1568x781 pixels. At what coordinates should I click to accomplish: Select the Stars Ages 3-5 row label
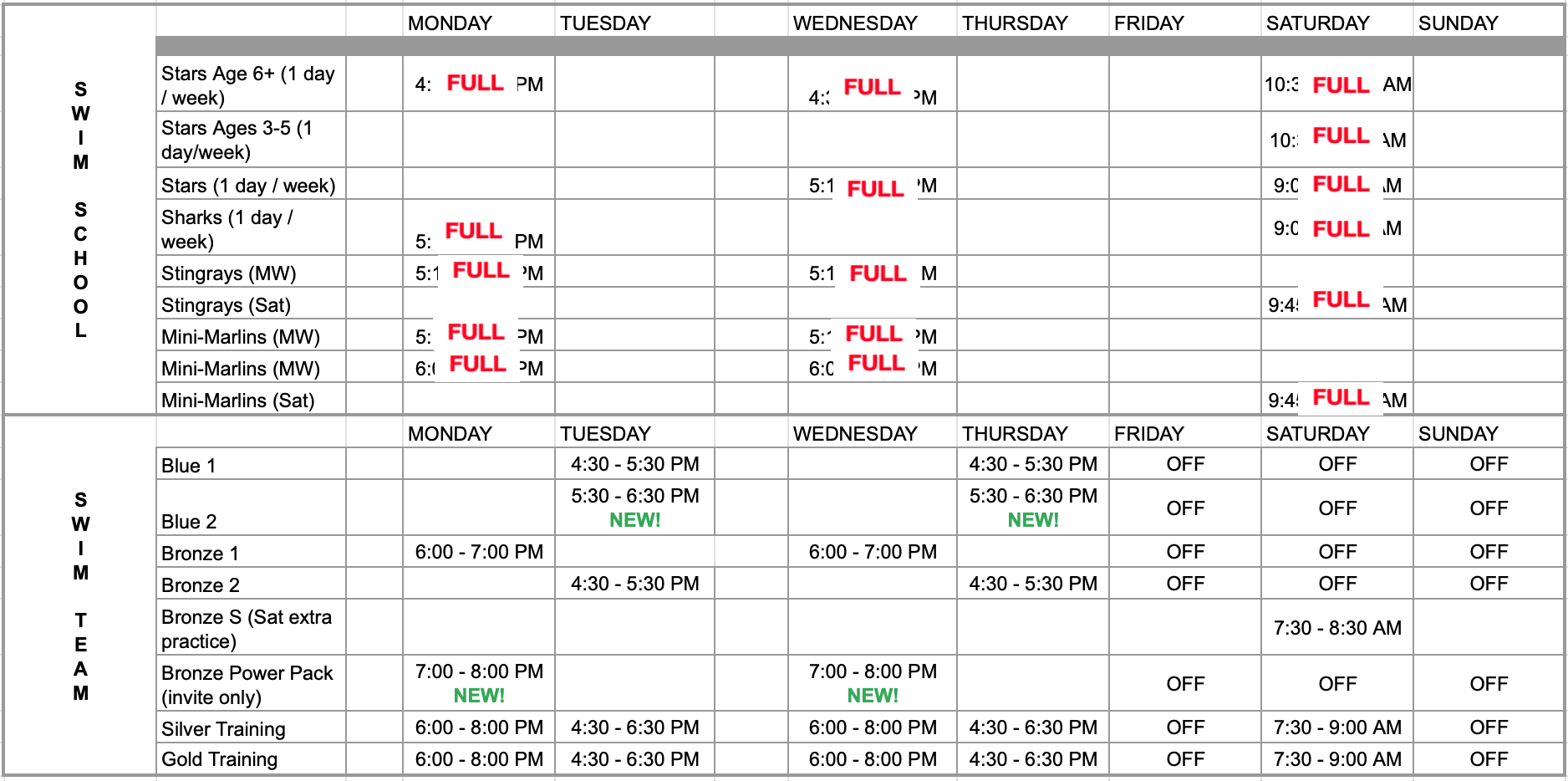coord(237,140)
